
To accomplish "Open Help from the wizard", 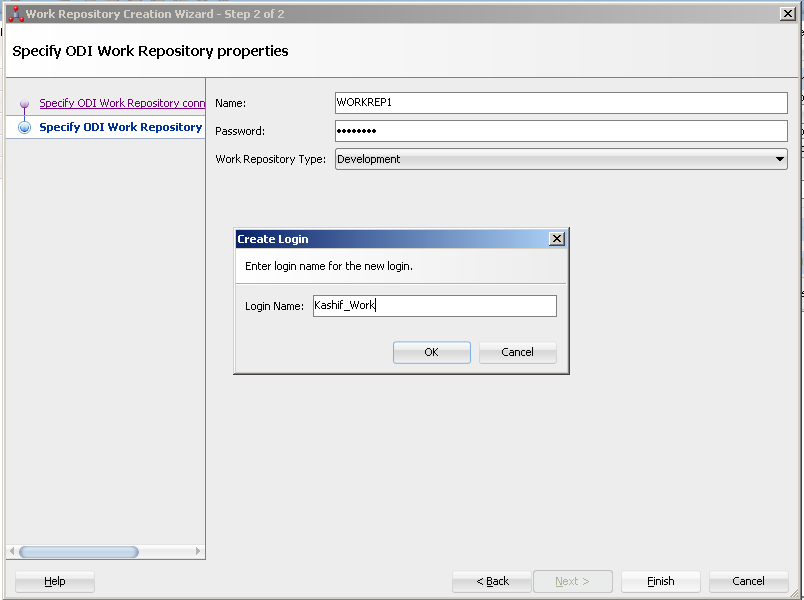I will [x=54, y=581].
